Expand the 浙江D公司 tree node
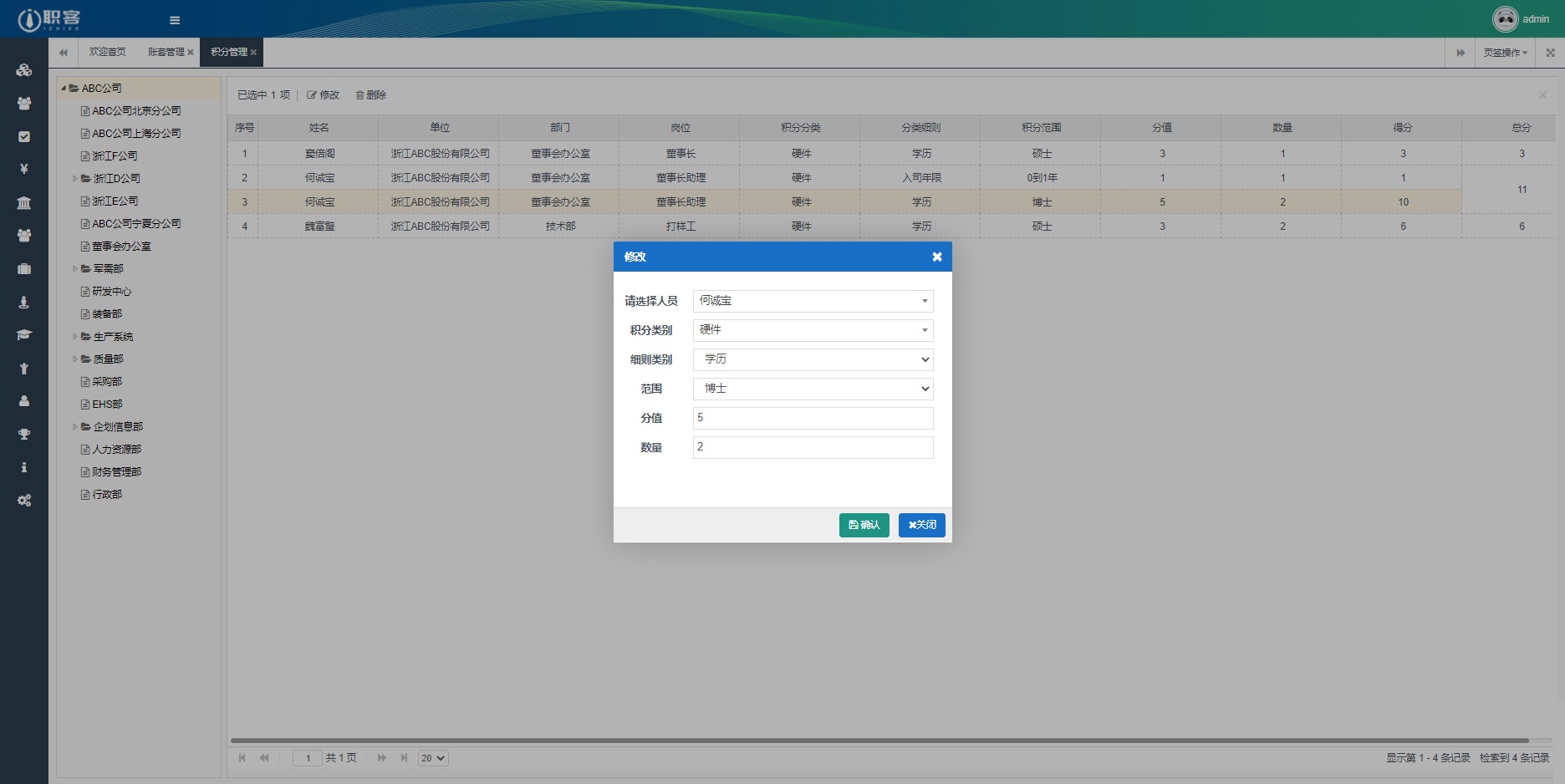The width and height of the screenshot is (1565, 784). 74,178
